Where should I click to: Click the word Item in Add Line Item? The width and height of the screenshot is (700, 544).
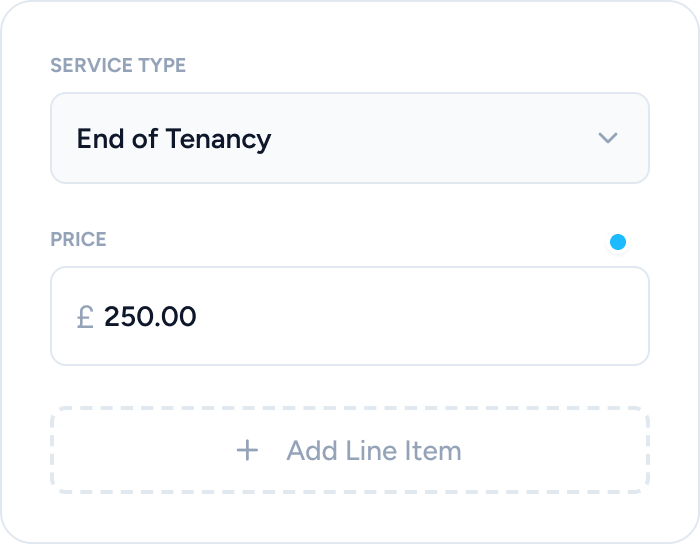tap(432, 450)
